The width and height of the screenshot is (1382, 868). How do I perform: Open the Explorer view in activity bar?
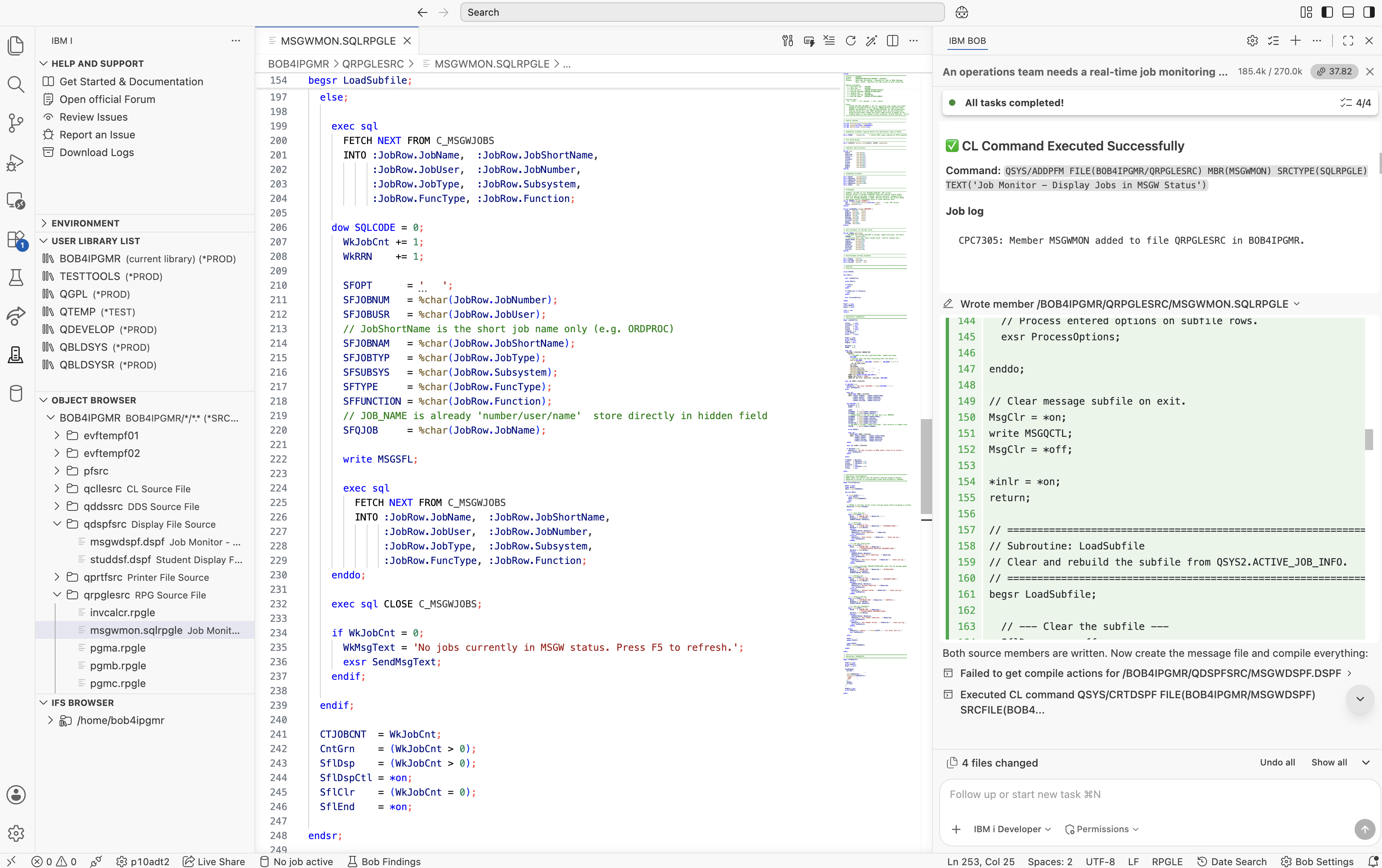[16, 46]
